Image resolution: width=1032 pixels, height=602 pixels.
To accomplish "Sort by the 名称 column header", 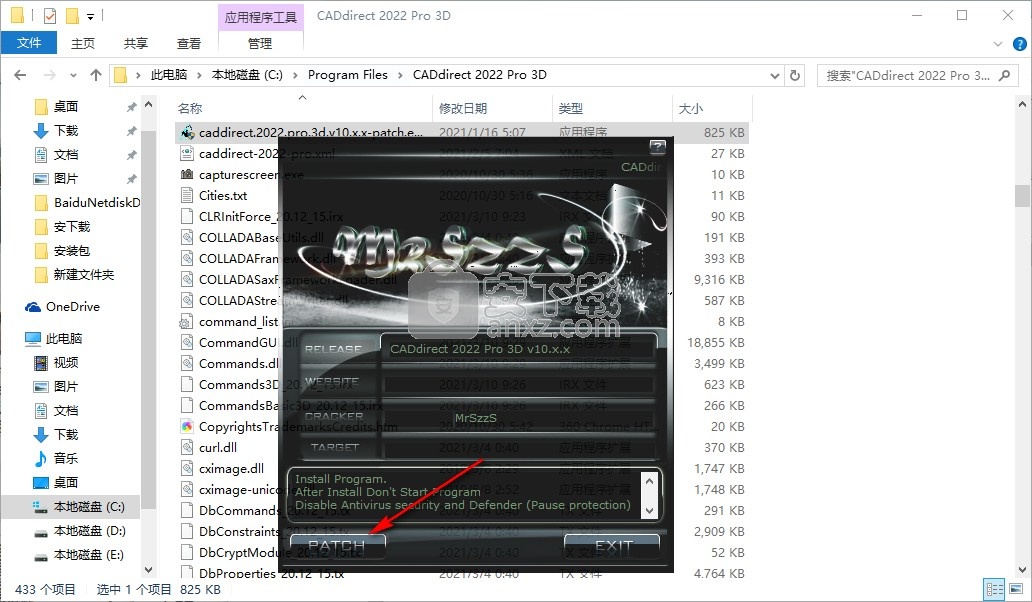I will click(x=190, y=109).
